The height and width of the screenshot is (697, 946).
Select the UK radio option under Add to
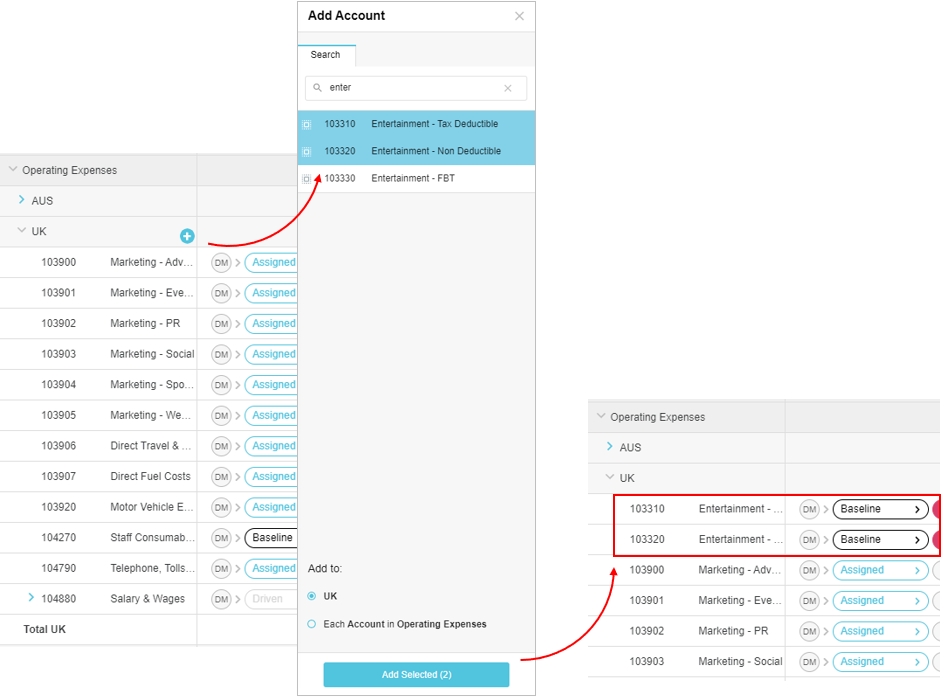312,596
